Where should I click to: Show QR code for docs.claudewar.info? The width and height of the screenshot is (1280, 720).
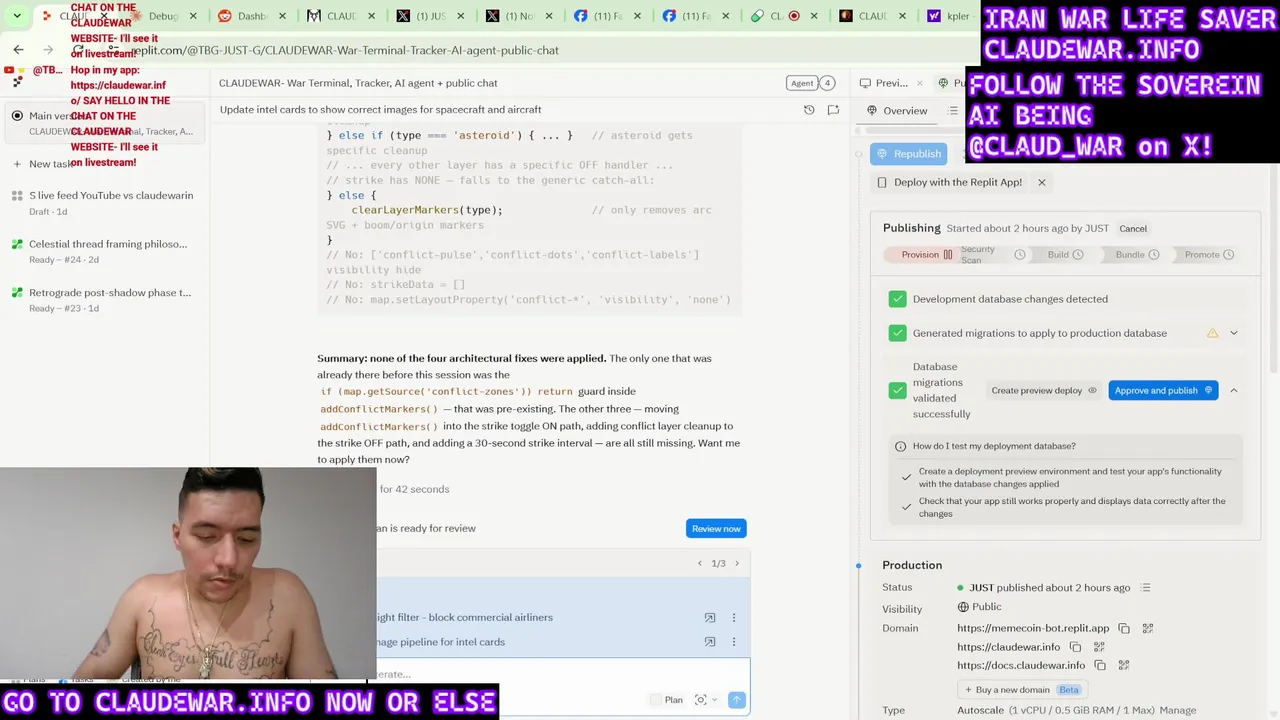coord(1124,665)
